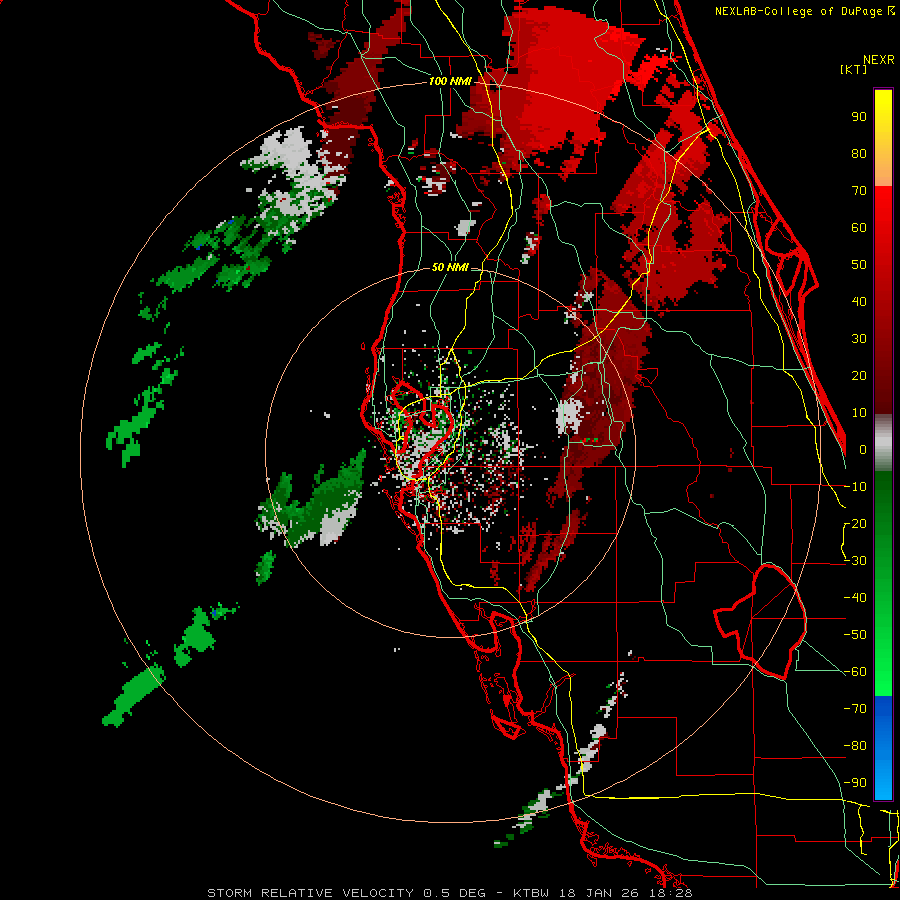The image size is (900, 900).
Task: Click the -60 value on the velocity scale
Action: click(855, 672)
